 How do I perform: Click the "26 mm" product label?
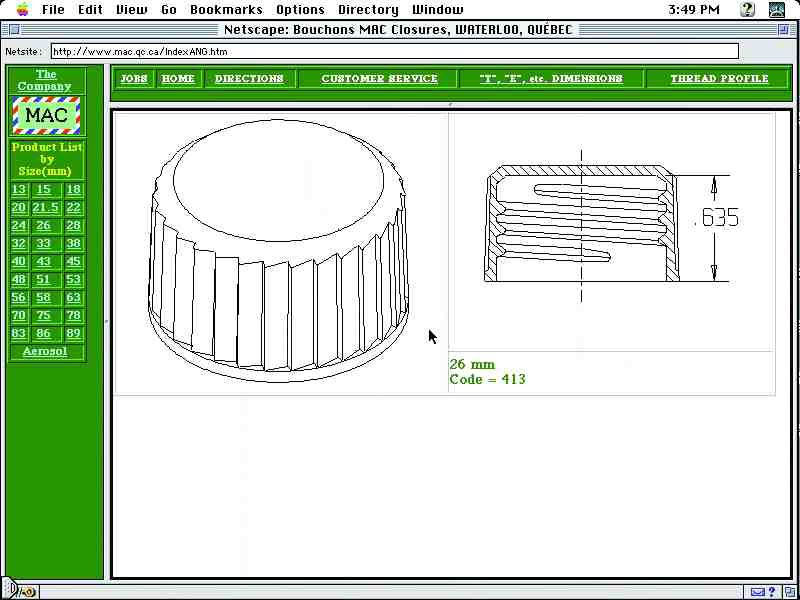(x=472, y=364)
